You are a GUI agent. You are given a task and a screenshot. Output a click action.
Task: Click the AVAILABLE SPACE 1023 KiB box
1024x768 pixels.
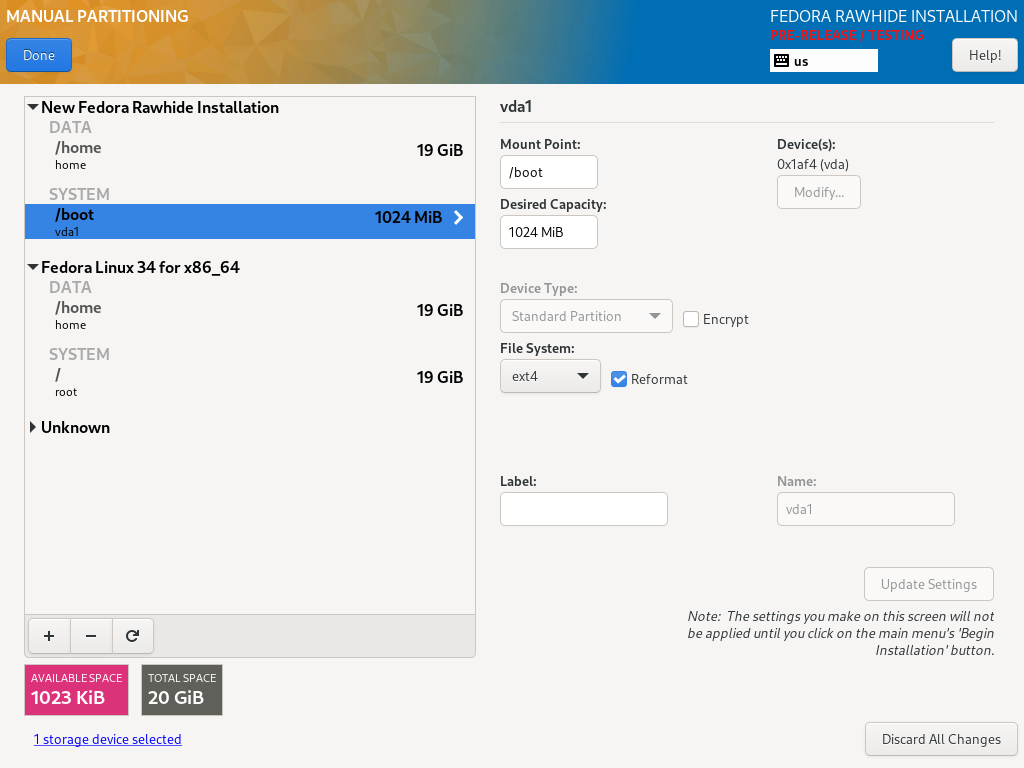coord(76,690)
